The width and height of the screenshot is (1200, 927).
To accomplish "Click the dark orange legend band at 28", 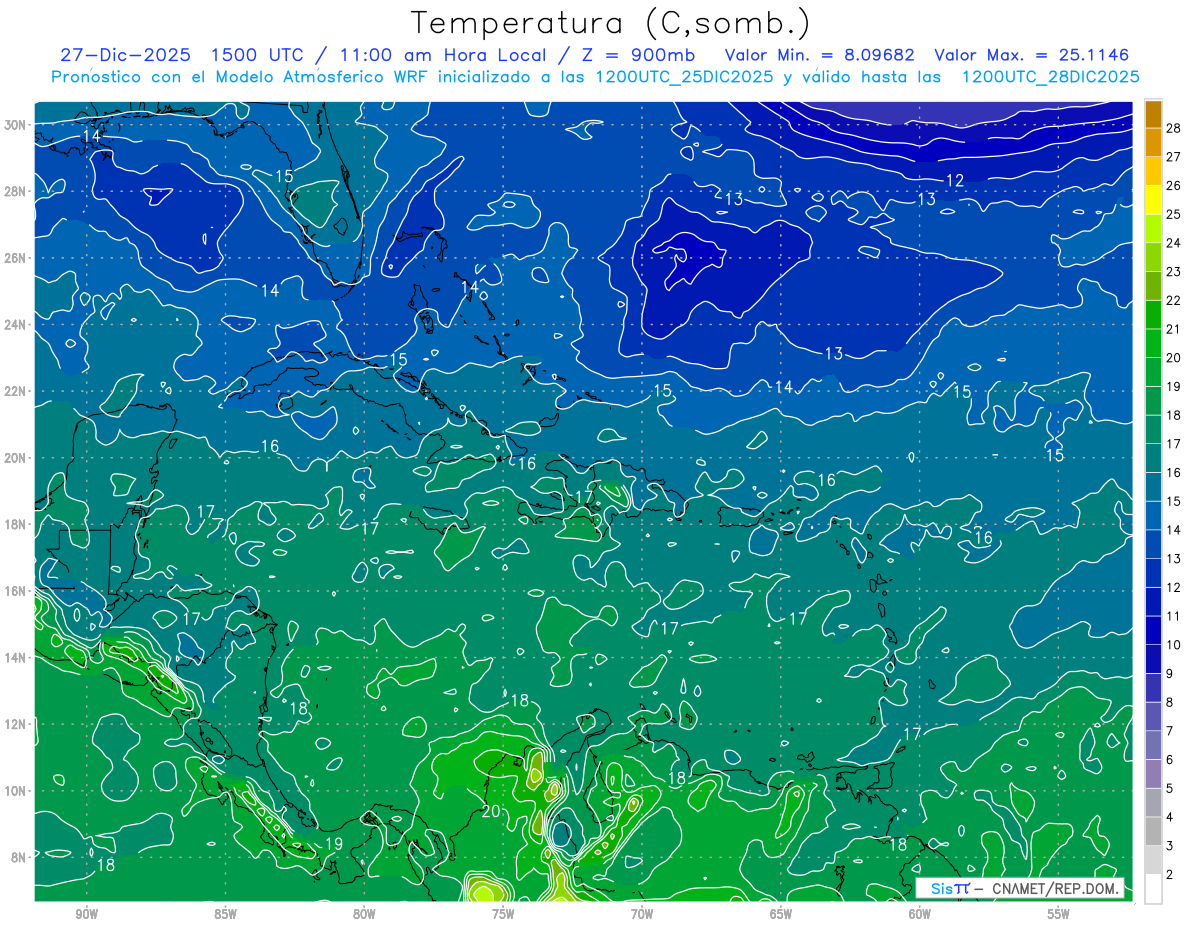I will click(x=1153, y=114).
